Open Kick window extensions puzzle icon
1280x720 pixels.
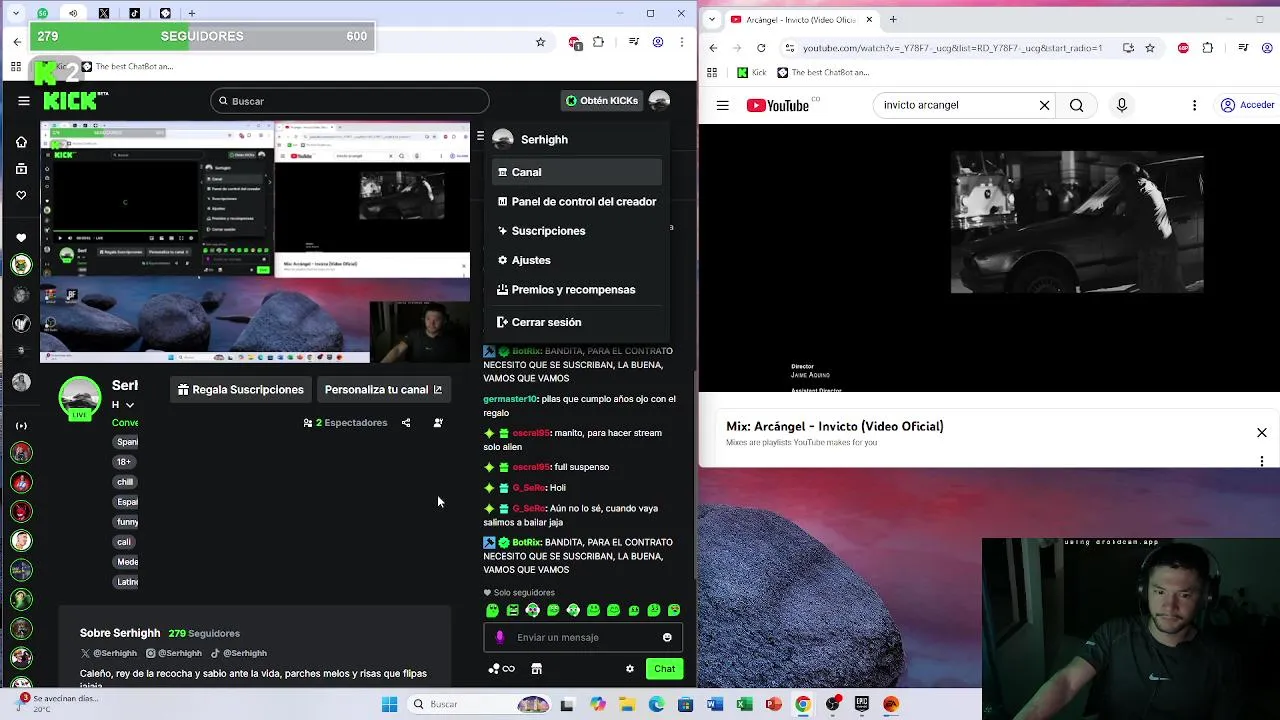(599, 42)
